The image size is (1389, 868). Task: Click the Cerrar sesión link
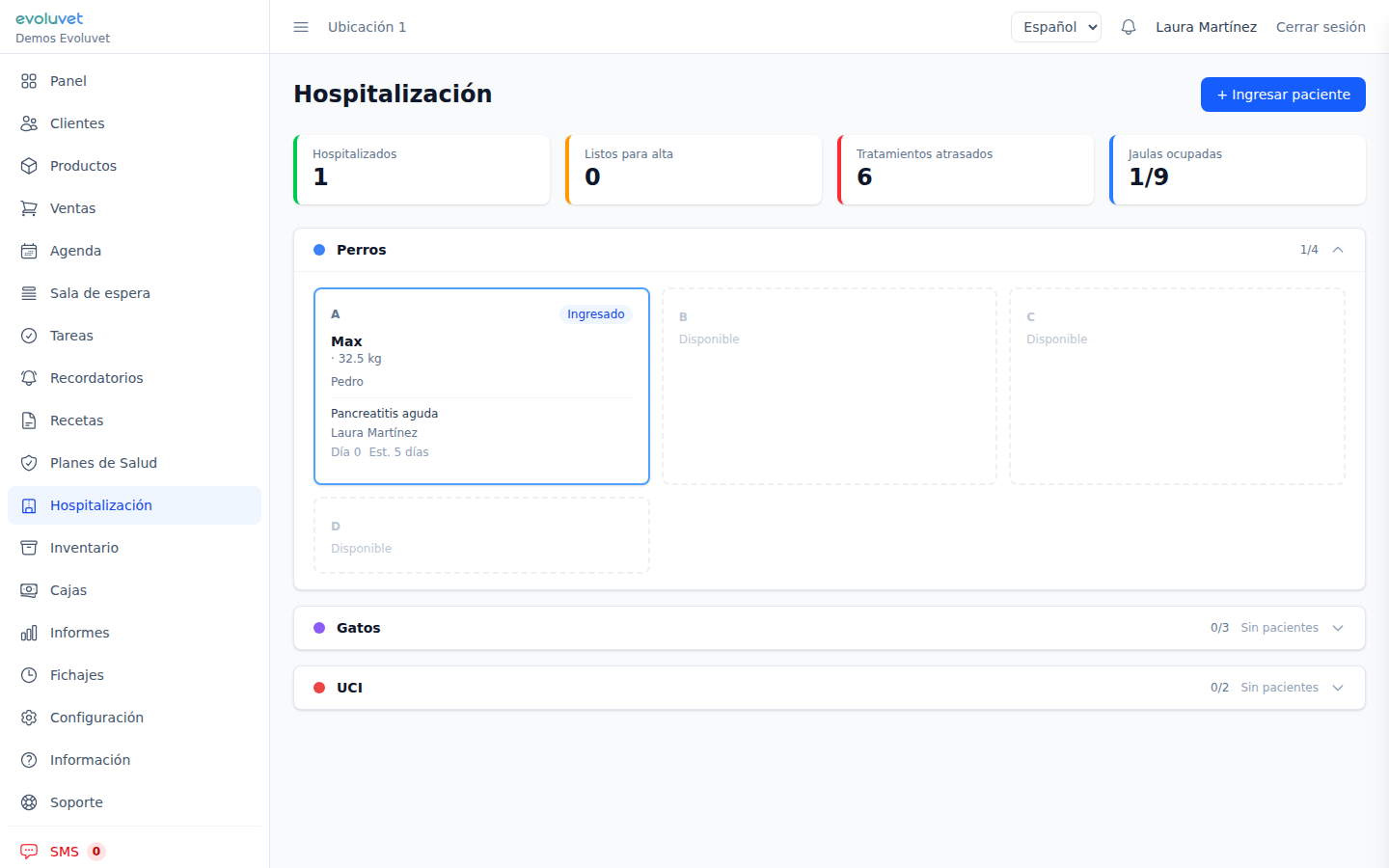pyautogui.click(x=1320, y=27)
